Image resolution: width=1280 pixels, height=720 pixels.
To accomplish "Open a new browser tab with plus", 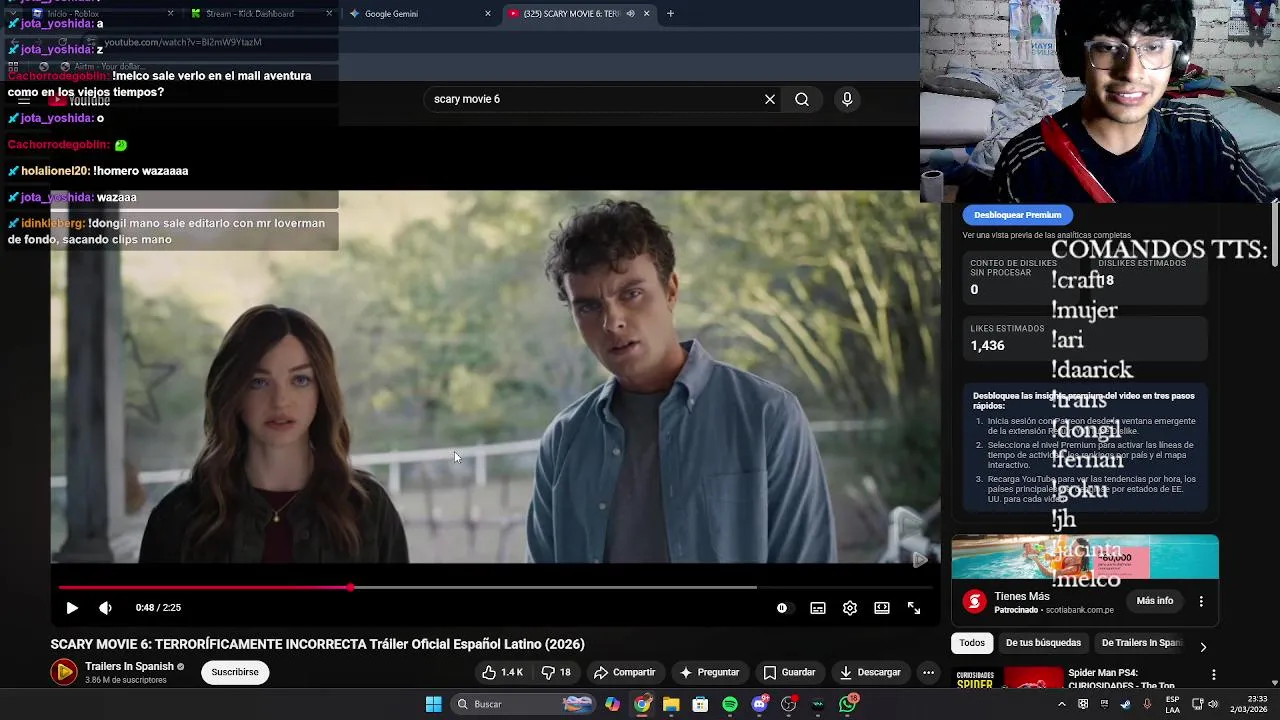I will pyautogui.click(x=670, y=14).
